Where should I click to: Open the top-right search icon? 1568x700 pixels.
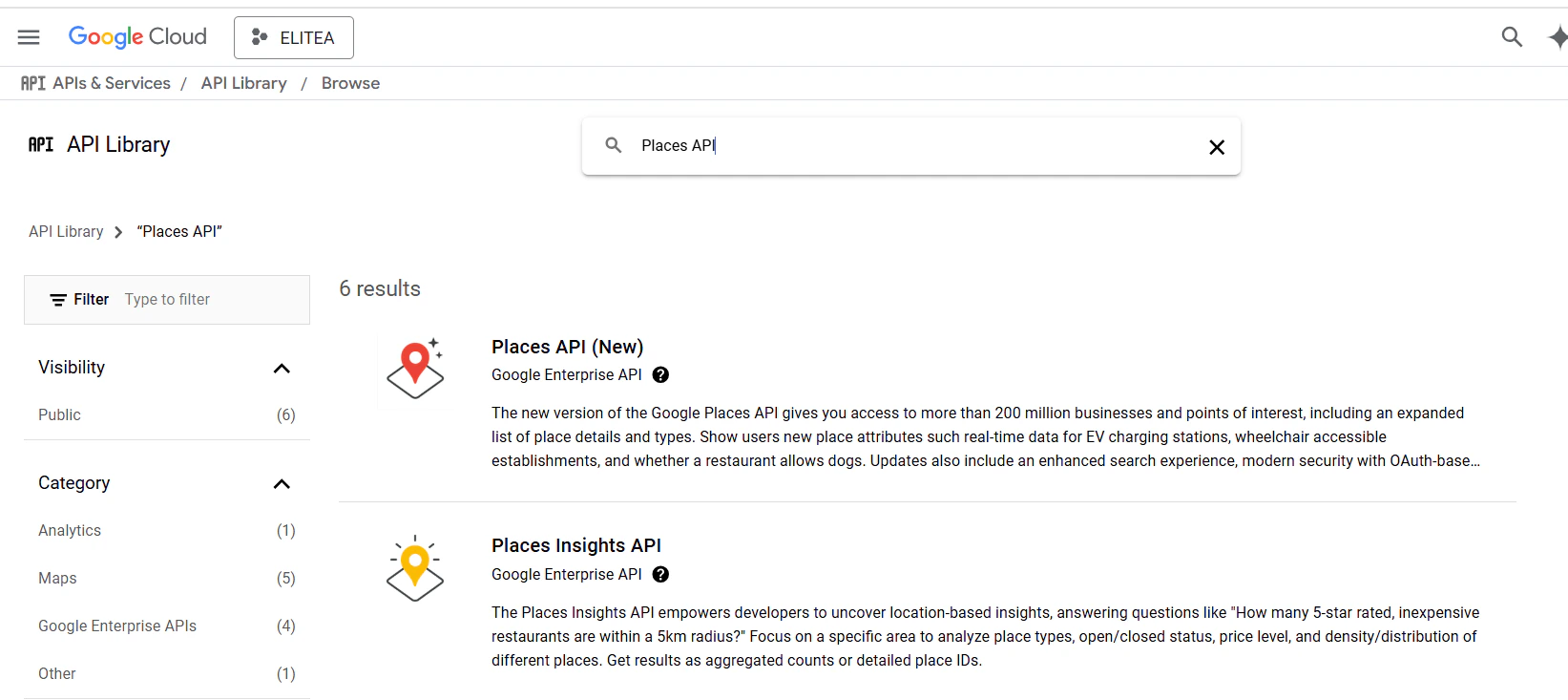pos(1512,36)
